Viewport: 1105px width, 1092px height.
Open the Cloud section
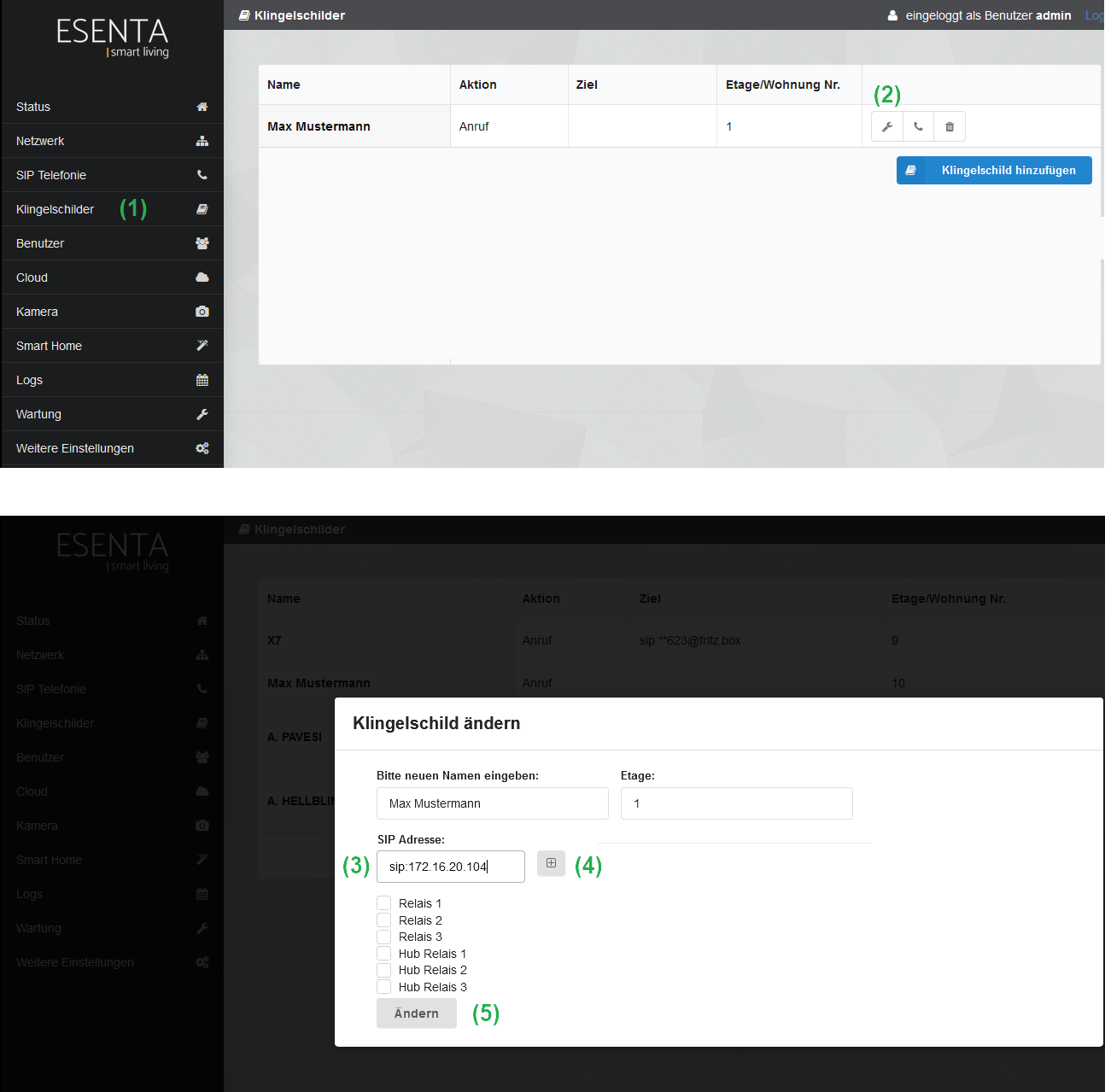(113, 277)
